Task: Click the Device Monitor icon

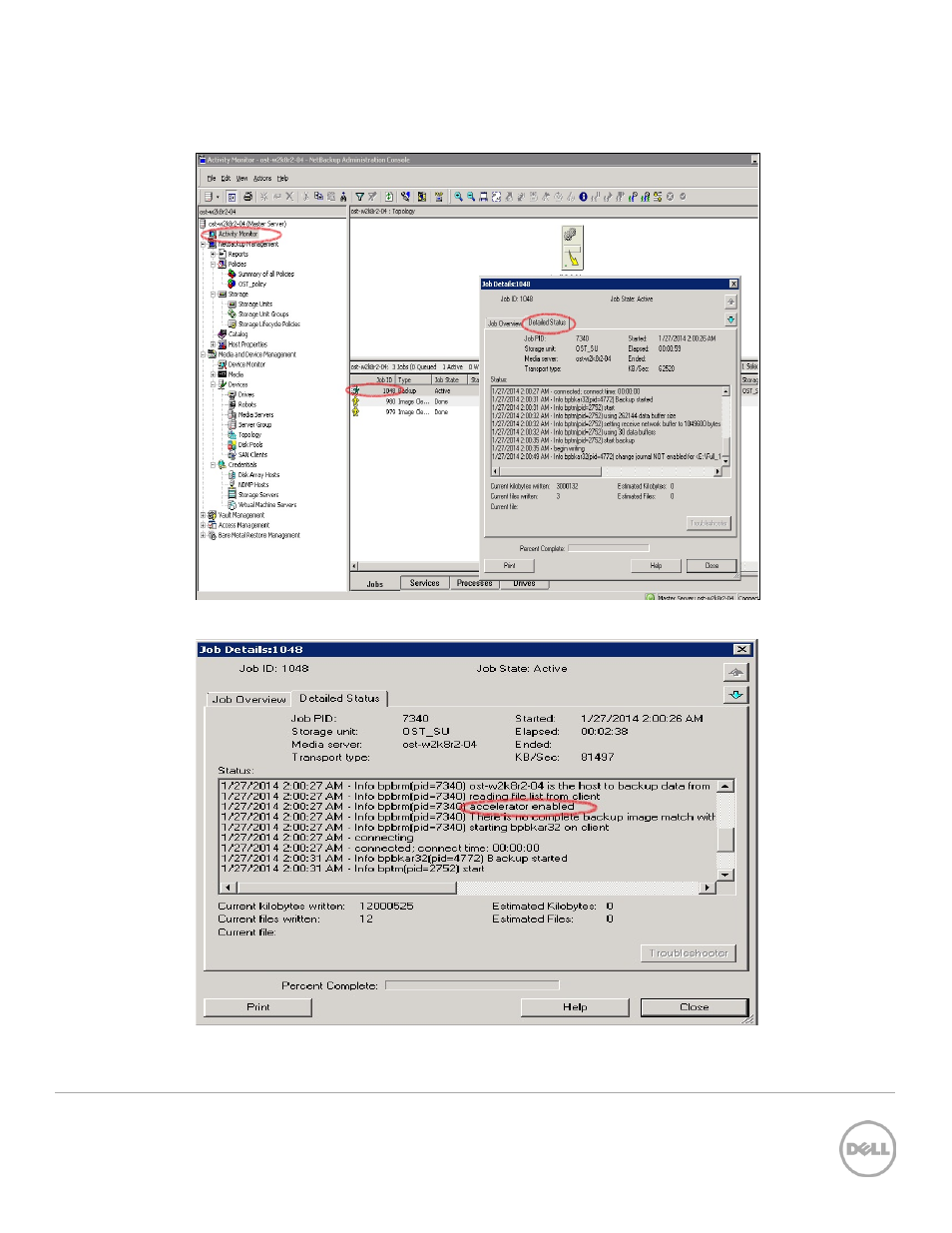Action: [223, 364]
